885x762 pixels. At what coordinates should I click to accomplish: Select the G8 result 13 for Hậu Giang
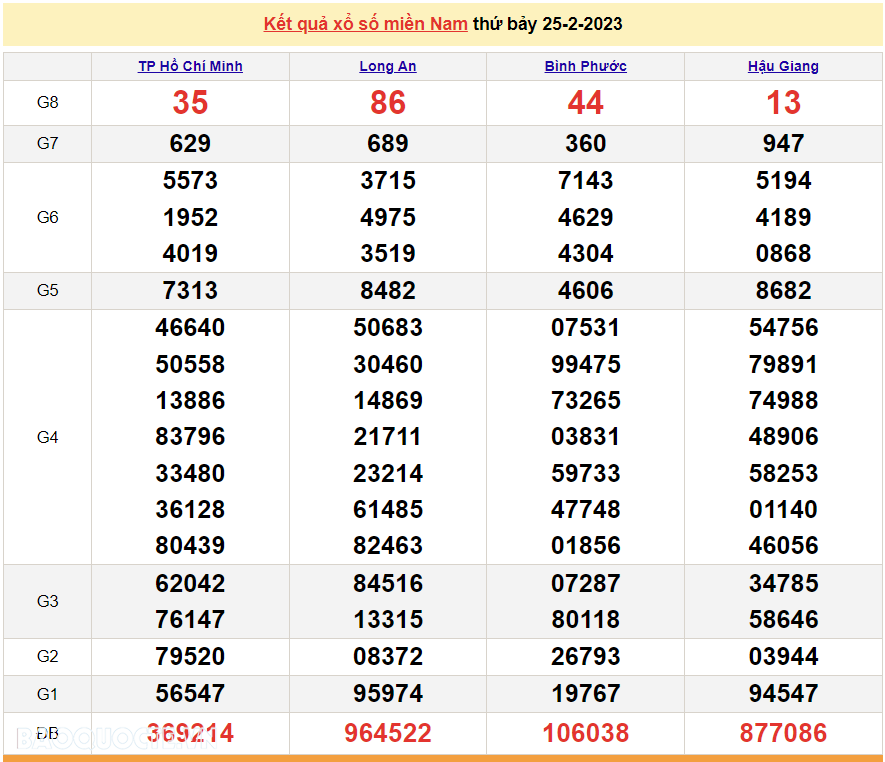pyautogui.click(x=783, y=103)
